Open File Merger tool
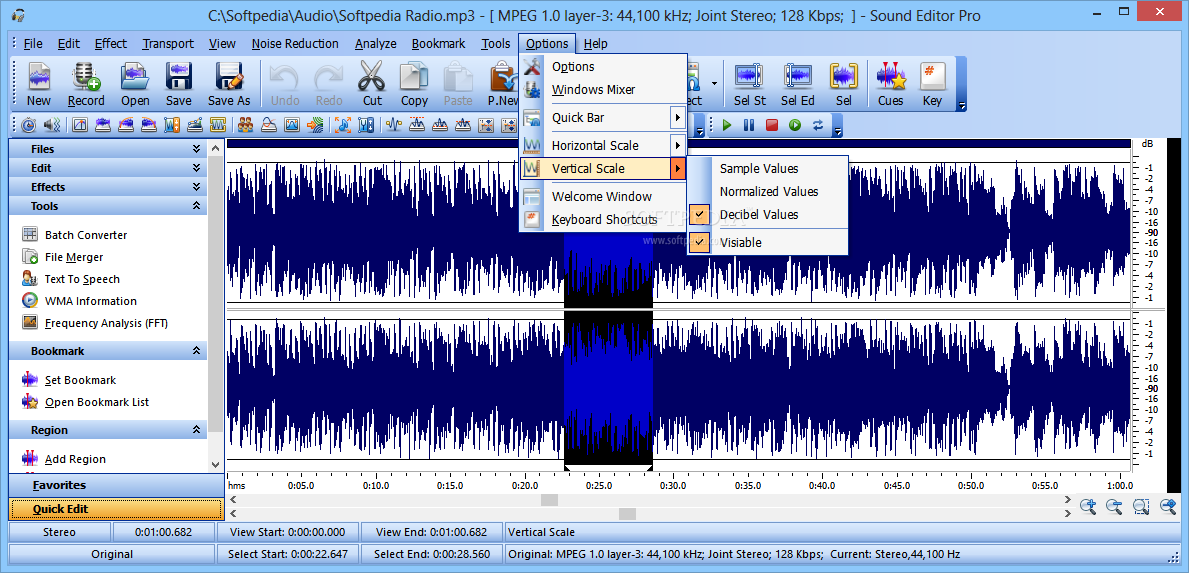Viewport: 1189px width, 573px height. 74,257
